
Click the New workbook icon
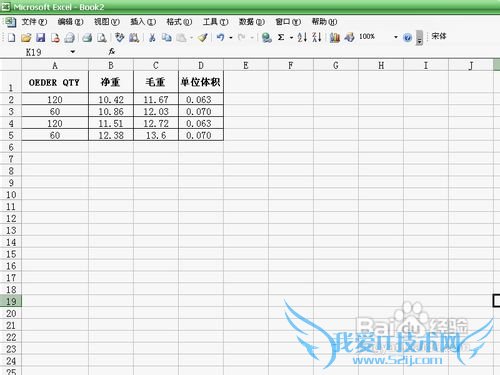tap(11, 37)
